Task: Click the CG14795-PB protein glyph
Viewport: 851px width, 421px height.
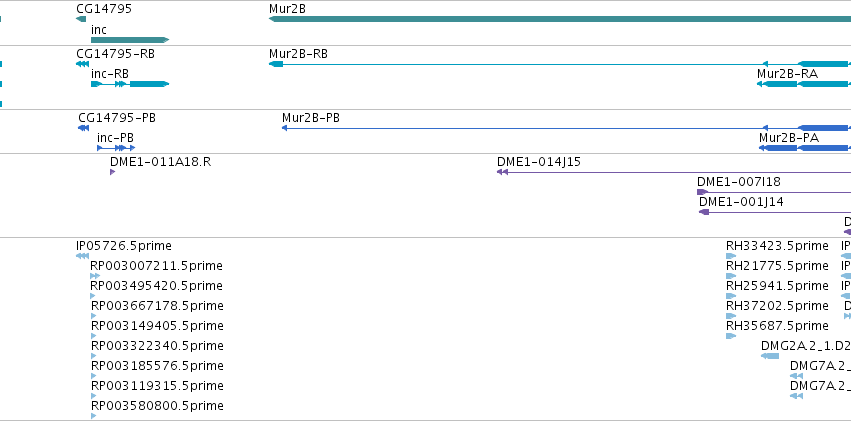Action: [84, 128]
